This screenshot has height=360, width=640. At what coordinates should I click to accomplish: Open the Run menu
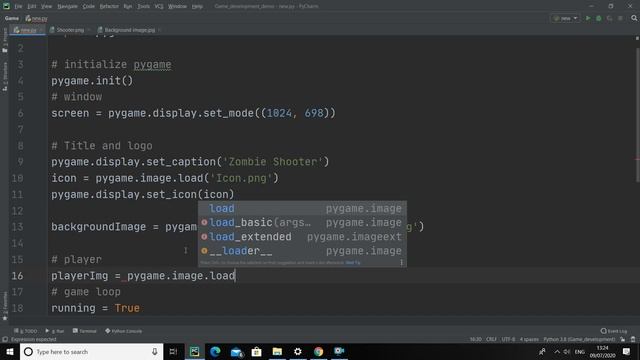pyautogui.click(x=128, y=7)
